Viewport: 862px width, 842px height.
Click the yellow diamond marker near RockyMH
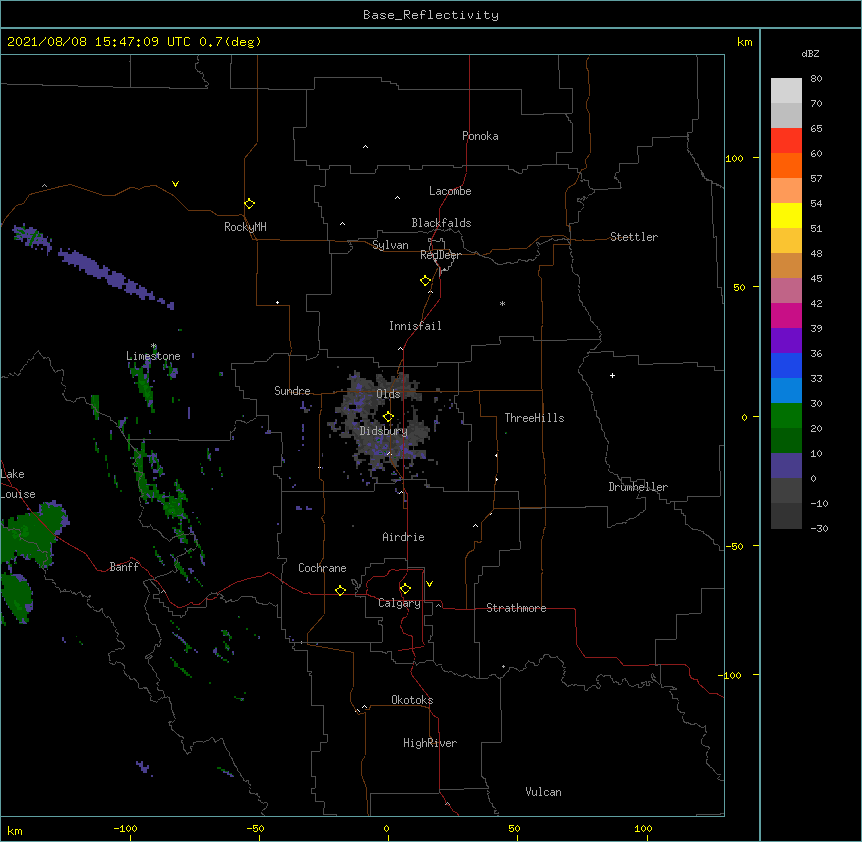click(x=249, y=203)
